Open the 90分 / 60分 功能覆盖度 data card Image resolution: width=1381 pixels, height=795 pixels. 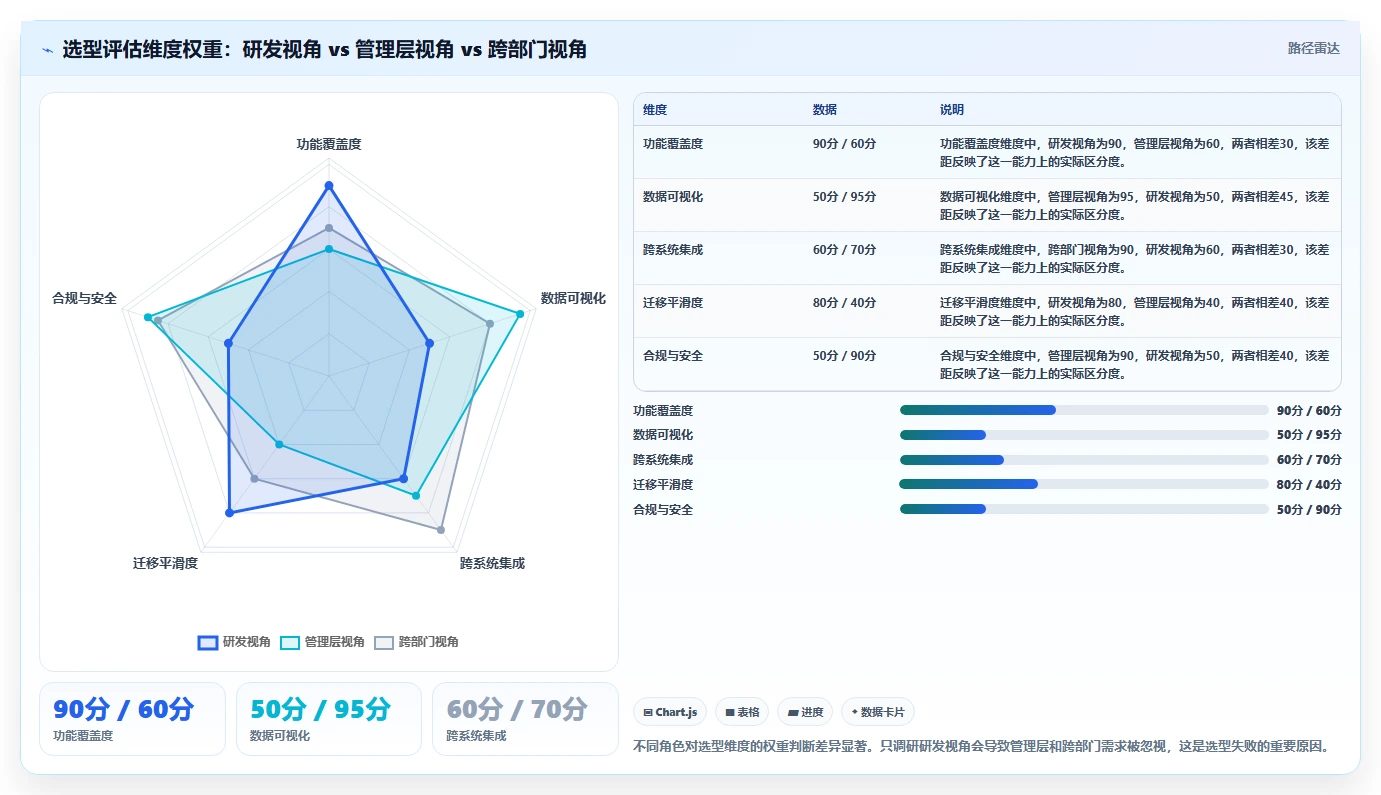(133, 718)
